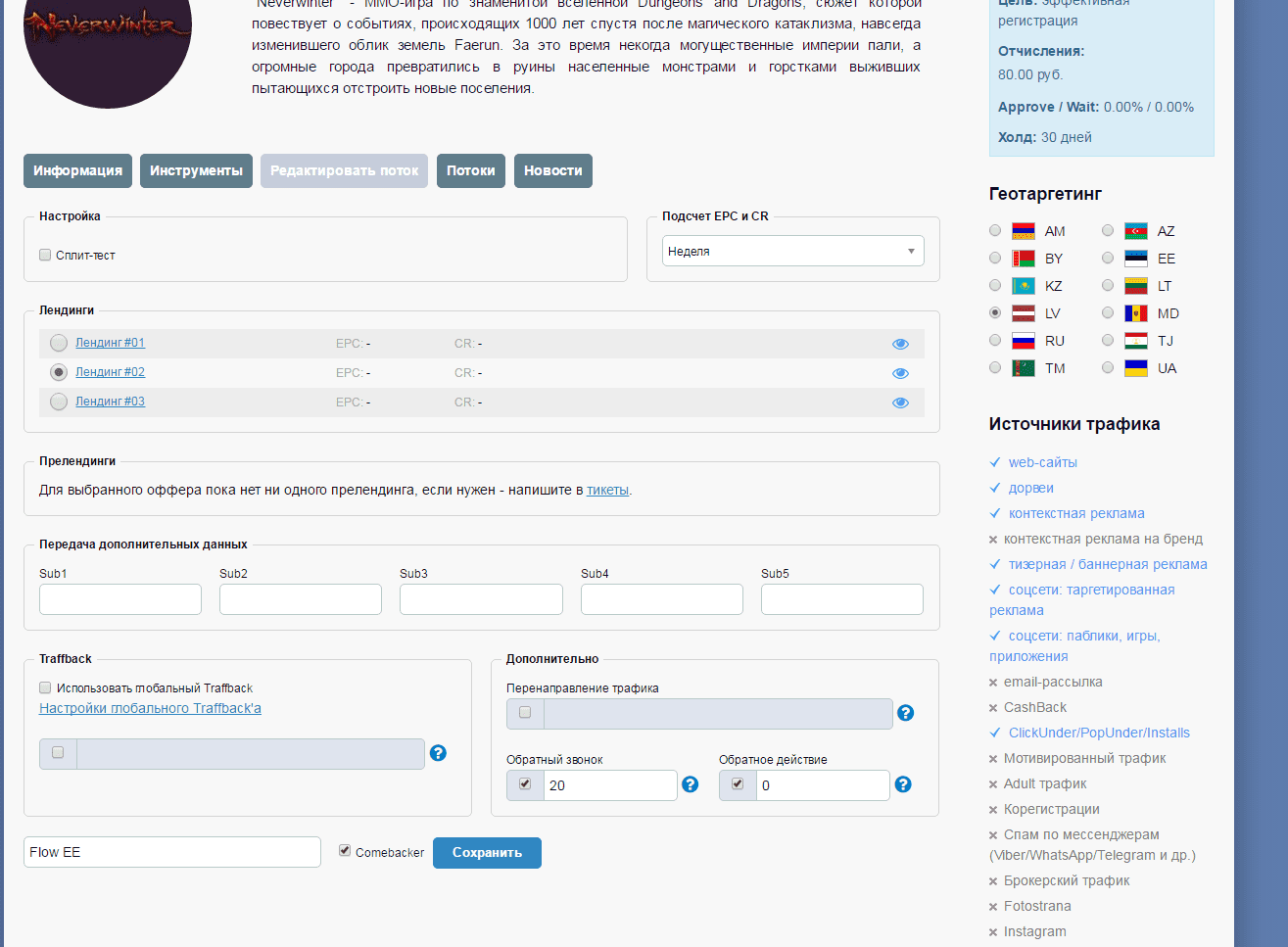Click the MD Moldova flag icon
The image size is (1288, 947).
pyautogui.click(x=1135, y=313)
